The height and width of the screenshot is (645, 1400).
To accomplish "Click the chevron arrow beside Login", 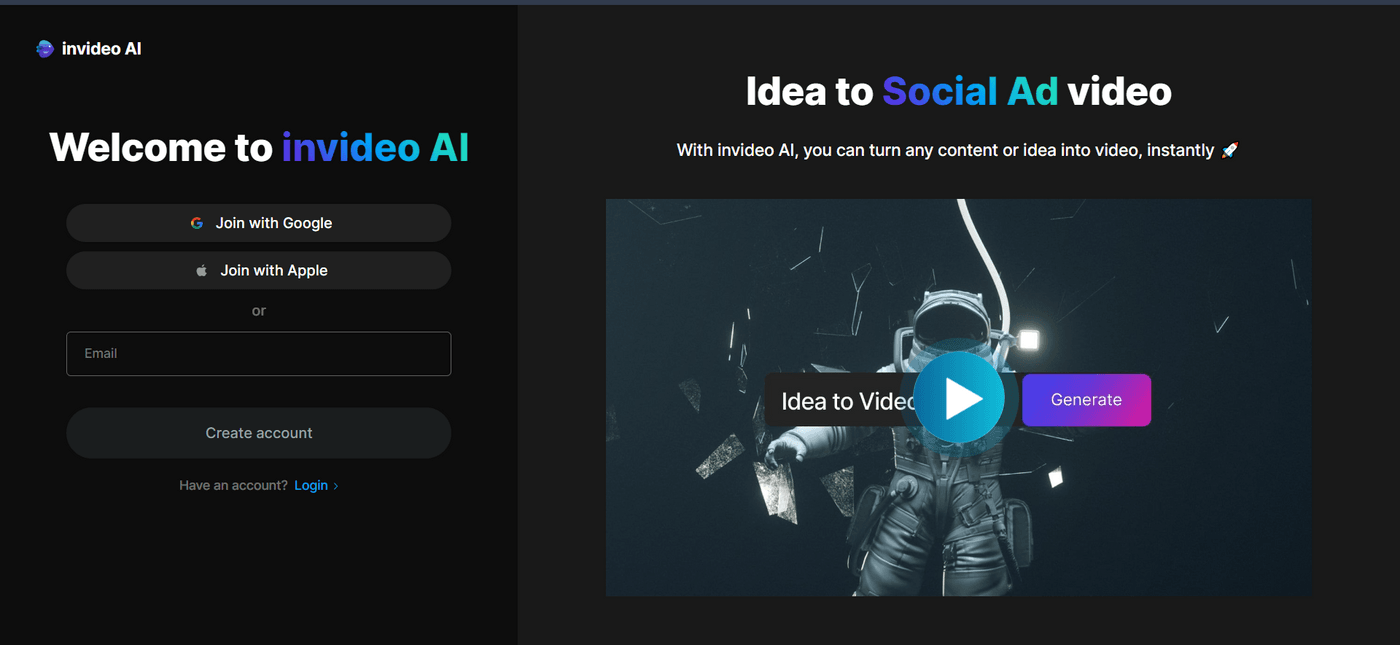I will [336, 486].
